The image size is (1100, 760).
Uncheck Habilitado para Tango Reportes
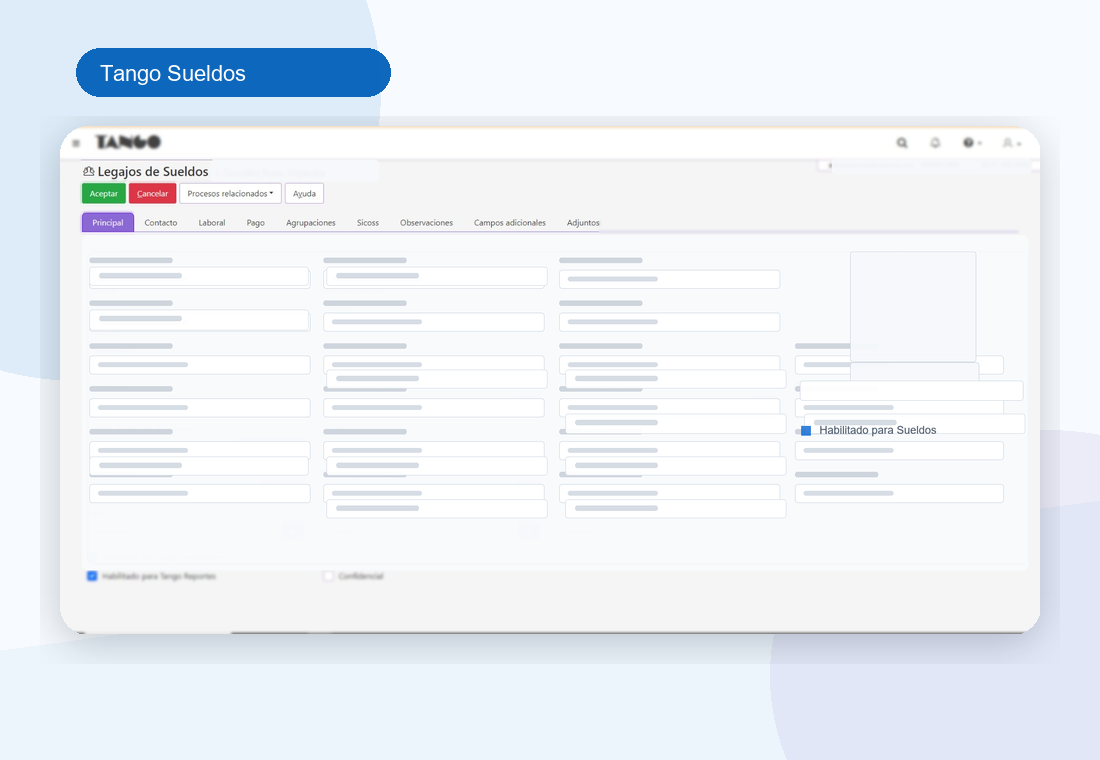tap(92, 576)
